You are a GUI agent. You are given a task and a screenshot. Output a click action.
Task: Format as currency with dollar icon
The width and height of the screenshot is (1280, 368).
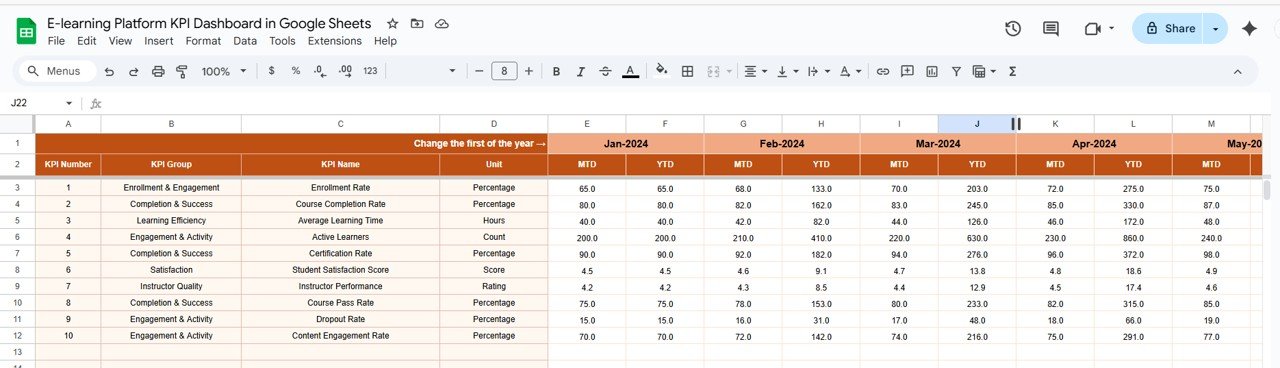pos(272,71)
